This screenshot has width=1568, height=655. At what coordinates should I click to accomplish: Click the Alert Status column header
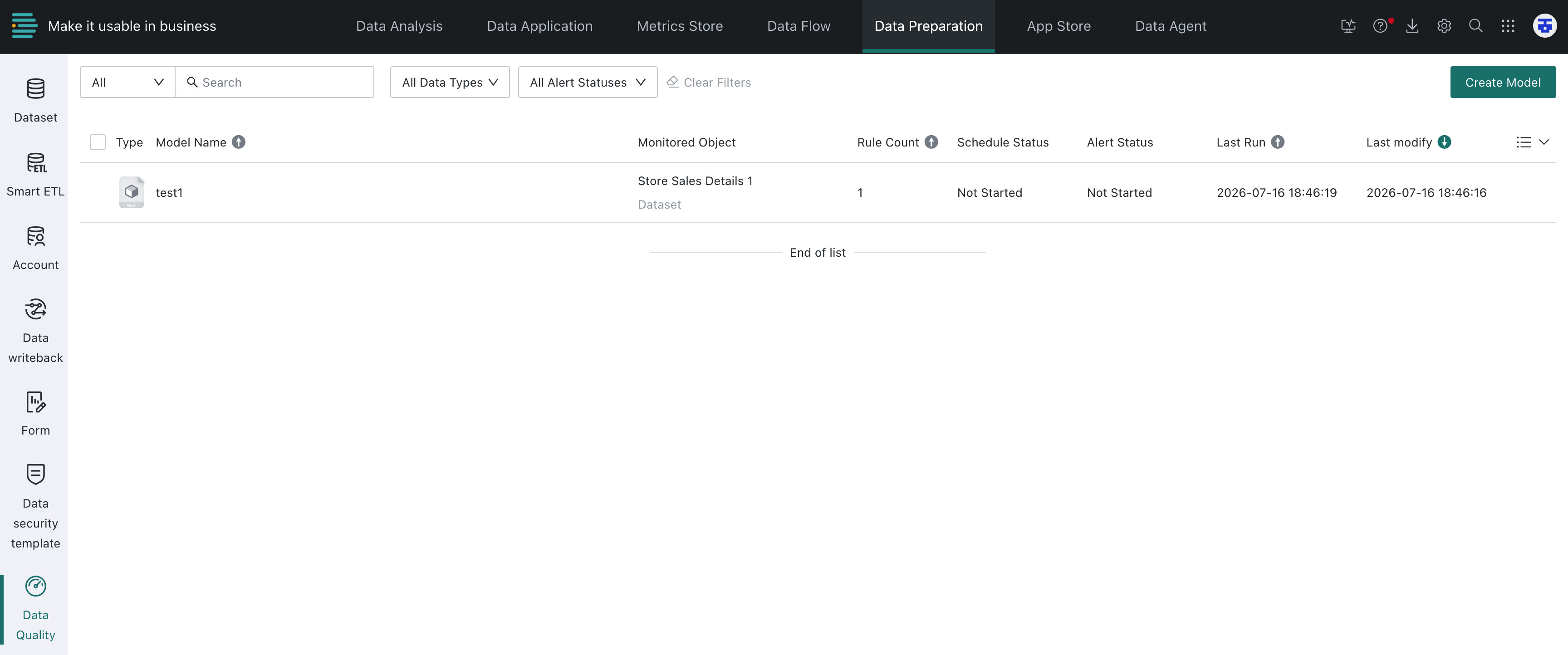coord(1119,142)
